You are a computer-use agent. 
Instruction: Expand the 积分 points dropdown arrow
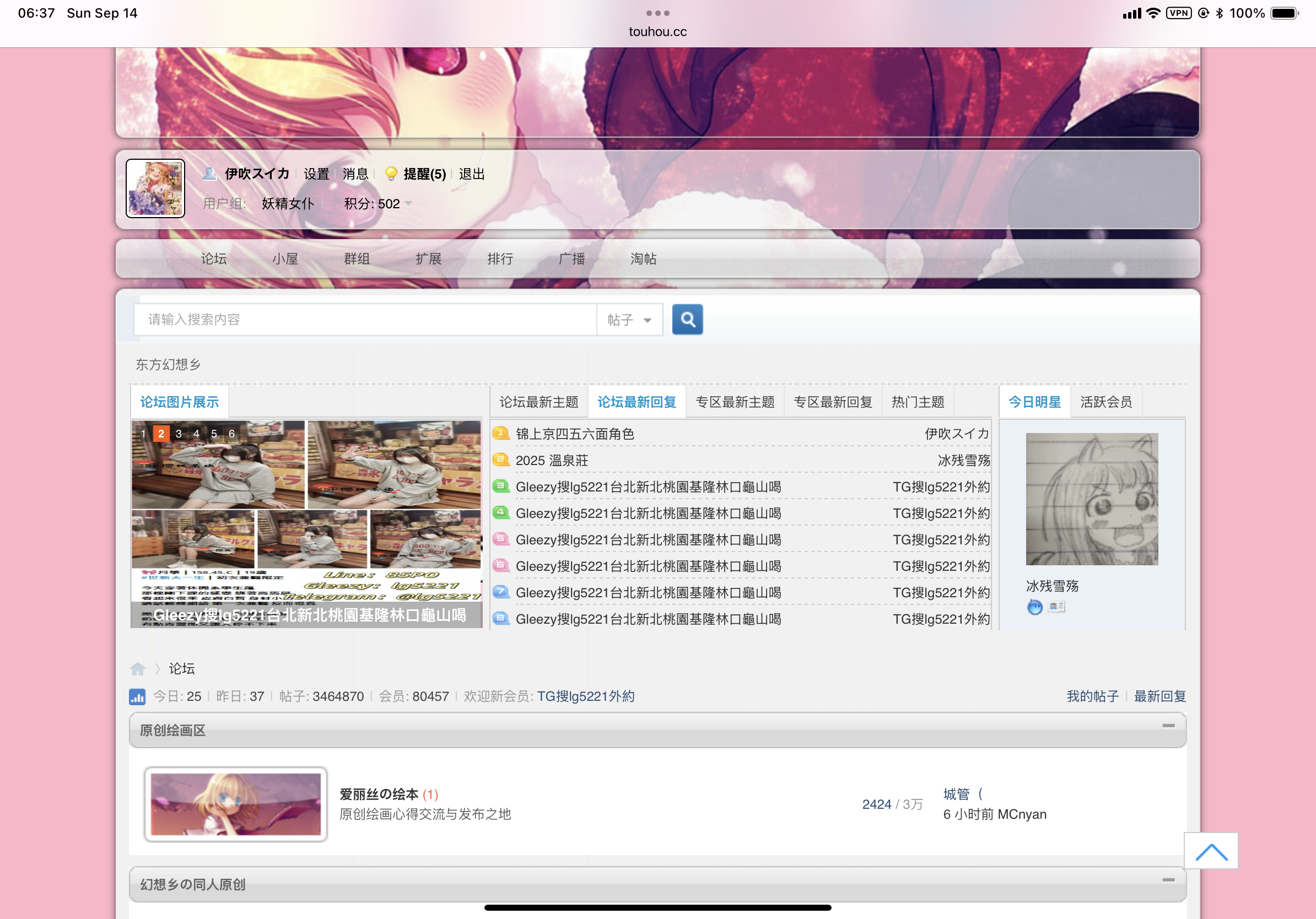coord(408,203)
